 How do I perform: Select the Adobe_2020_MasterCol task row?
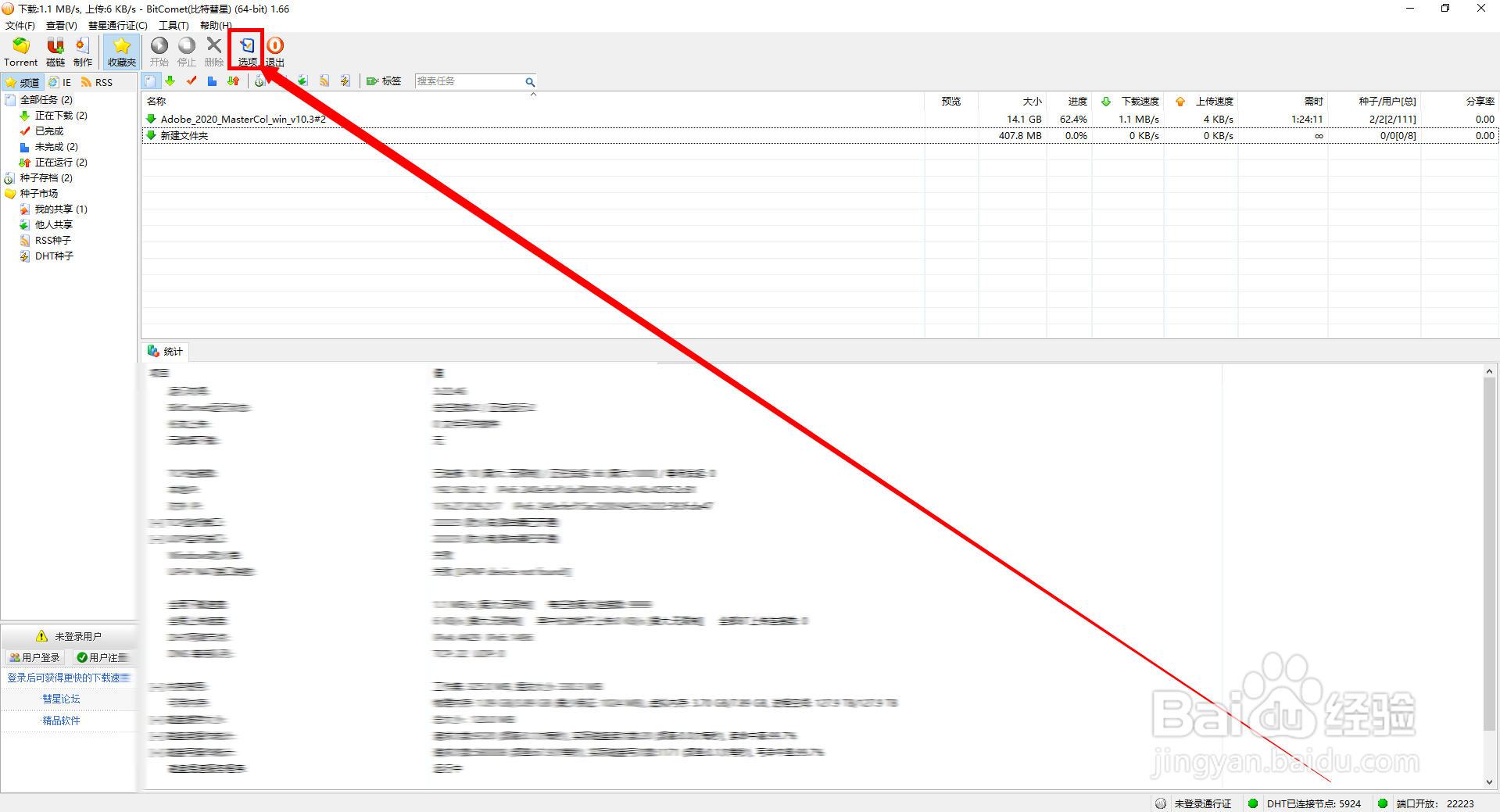point(820,120)
